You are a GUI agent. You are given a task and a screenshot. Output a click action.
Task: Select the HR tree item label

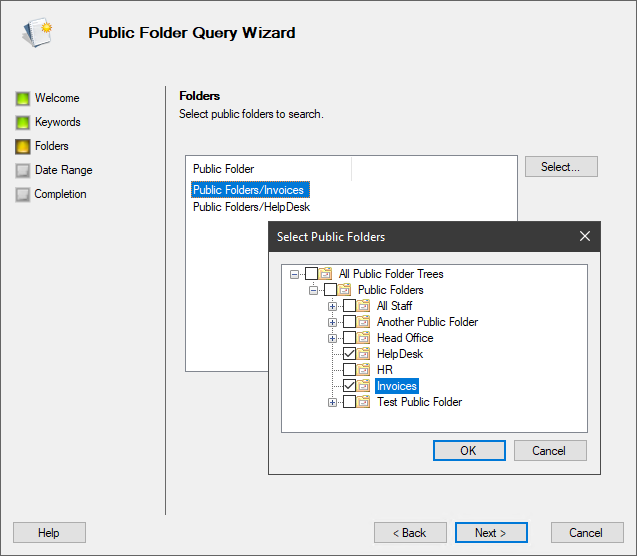point(384,370)
